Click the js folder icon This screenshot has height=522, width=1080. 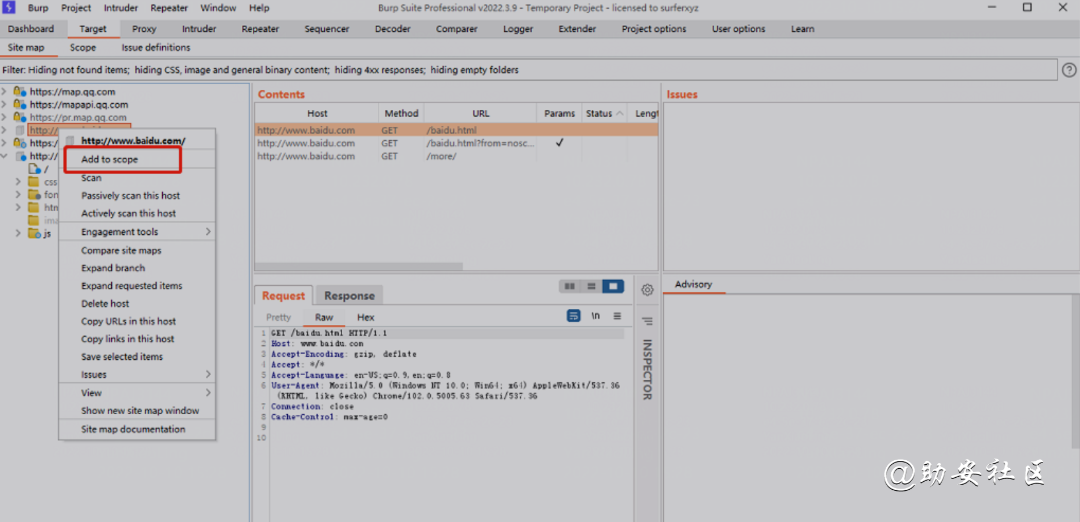point(34,233)
